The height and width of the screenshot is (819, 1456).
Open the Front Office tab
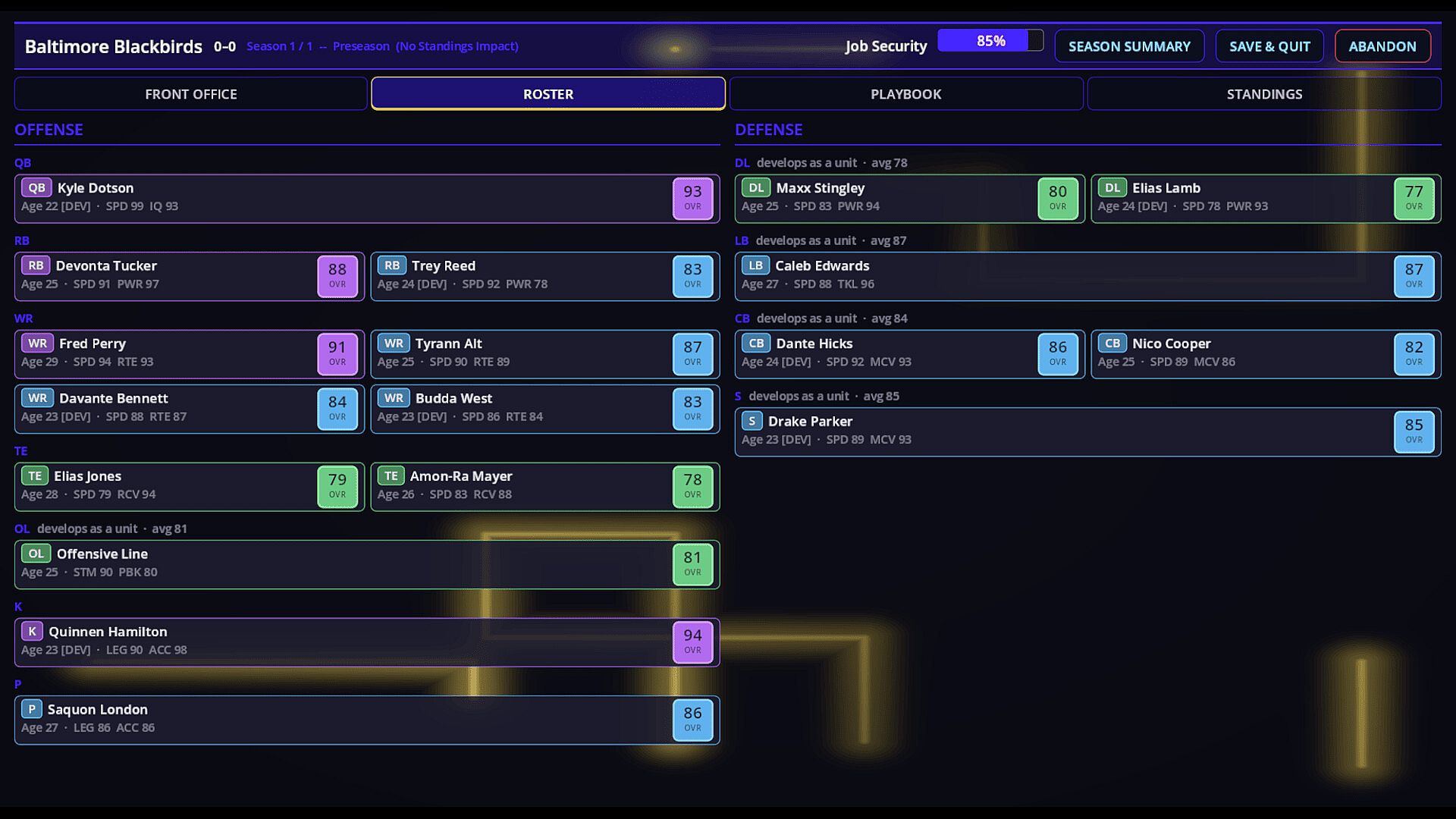coord(190,94)
